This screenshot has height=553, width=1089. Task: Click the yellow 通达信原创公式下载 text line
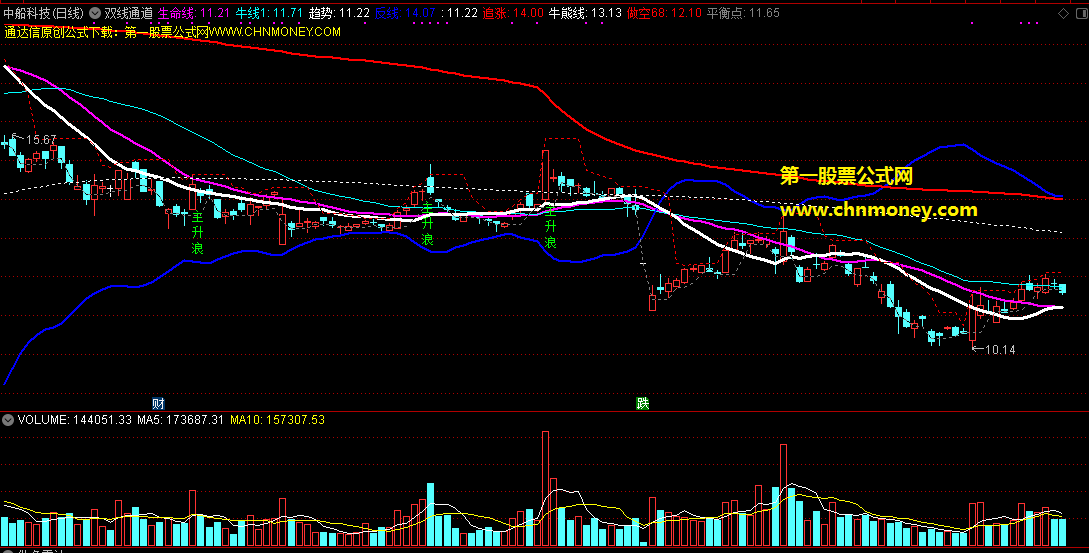(172, 32)
